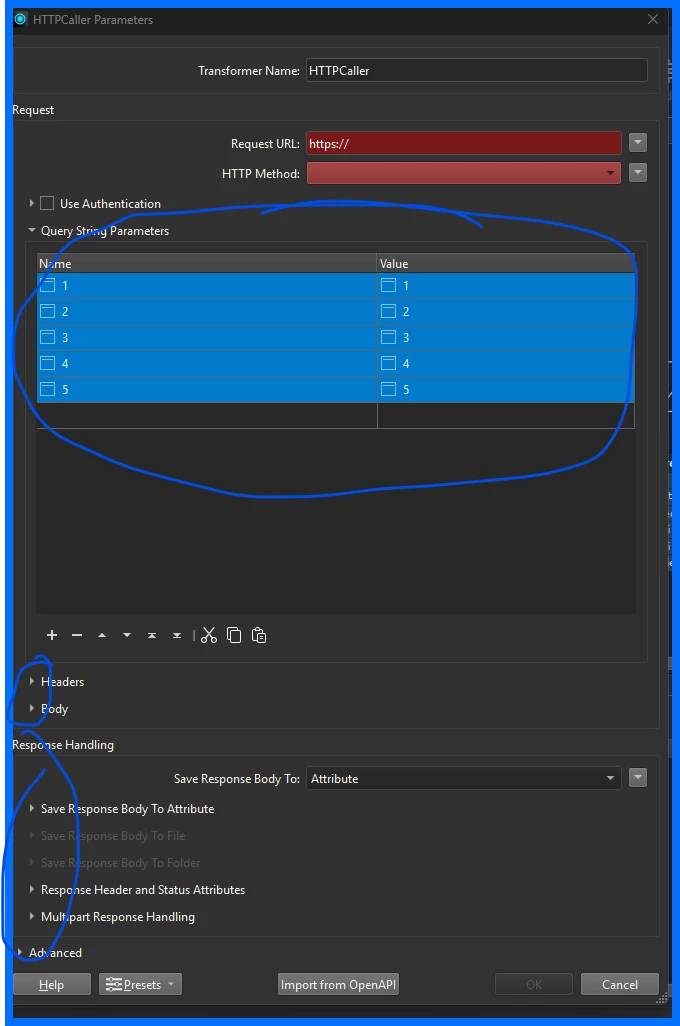This screenshot has width=680, height=1026.
Task: Open HTTP Method options arrow menu
Action: pyautogui.click(x=637, y=173)
